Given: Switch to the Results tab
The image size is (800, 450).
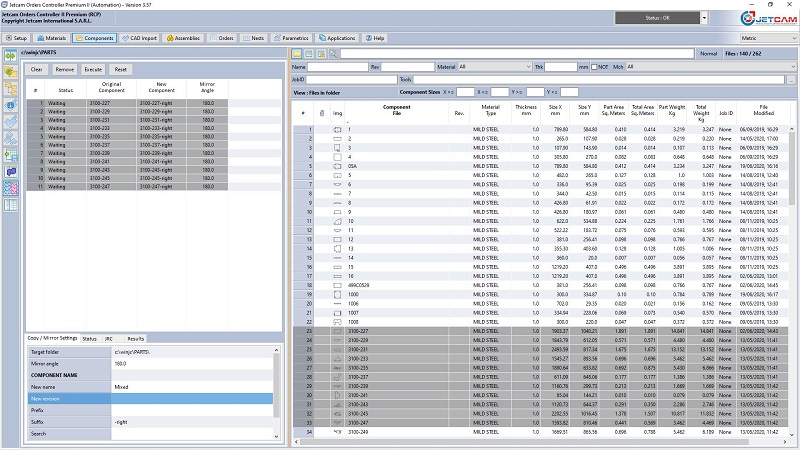Looking at the screenshot, I should coord(135,339).
